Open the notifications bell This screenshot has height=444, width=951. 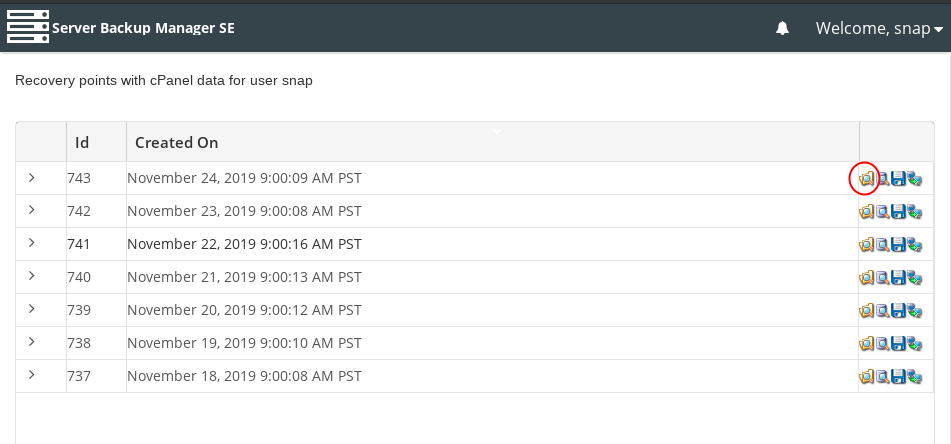(783, 29)
